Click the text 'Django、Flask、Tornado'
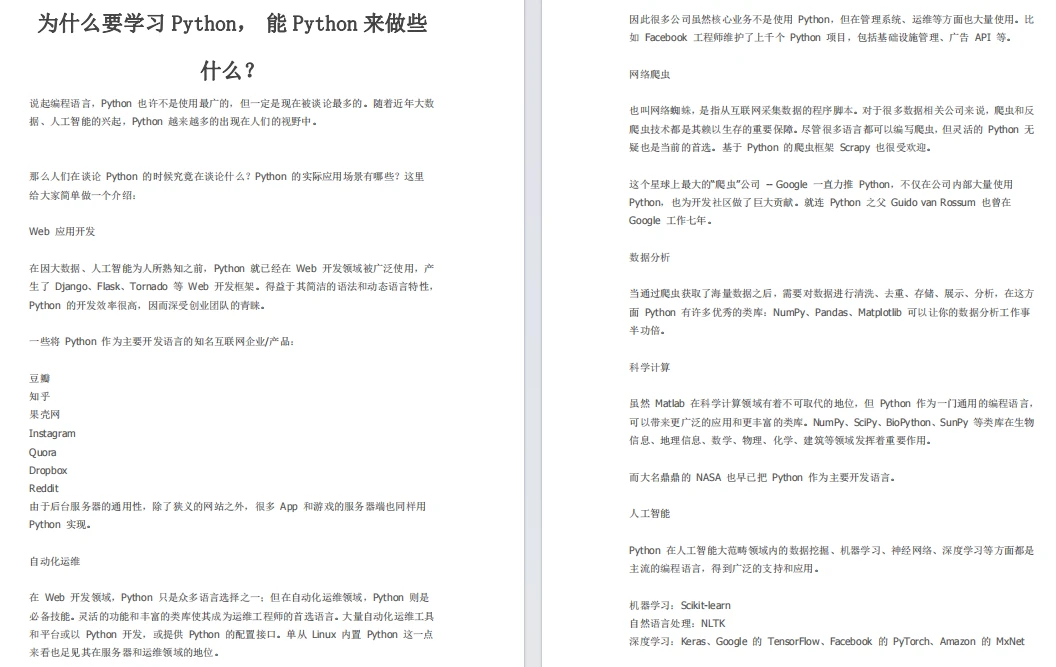The image size is (1056, 667). pos(111,286)
